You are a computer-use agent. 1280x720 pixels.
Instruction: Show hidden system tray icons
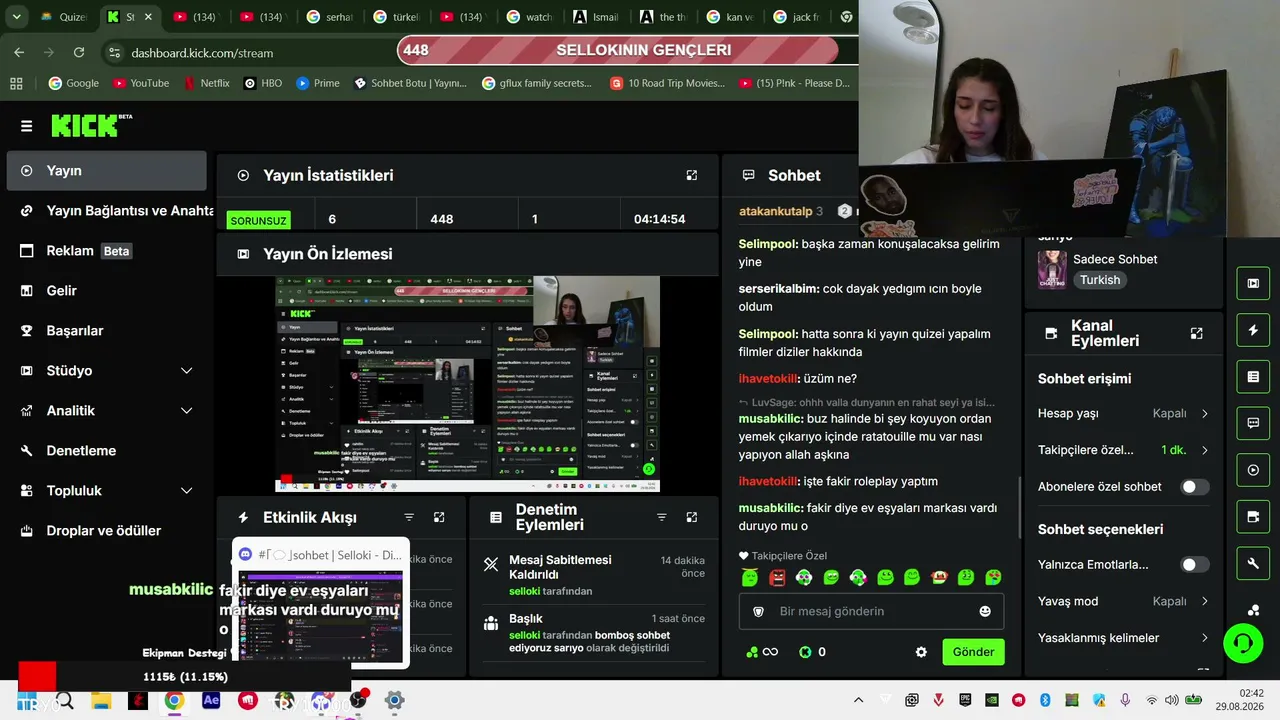coord(858,700)
